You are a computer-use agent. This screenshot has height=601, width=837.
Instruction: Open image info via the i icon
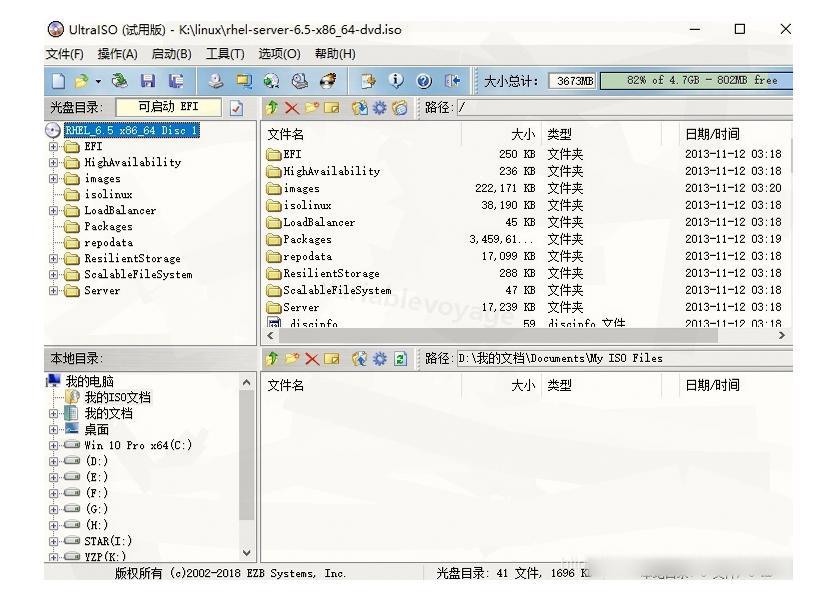click(x=396, y=81)
